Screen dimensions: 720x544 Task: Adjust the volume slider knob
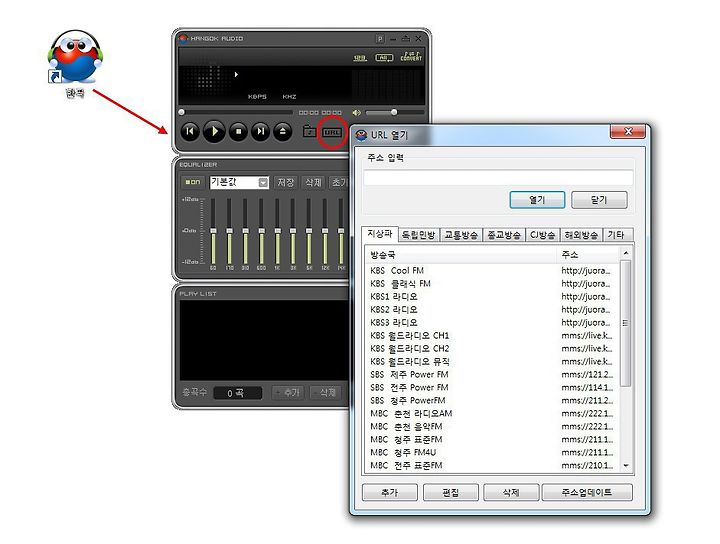click(x=394, y=112)
